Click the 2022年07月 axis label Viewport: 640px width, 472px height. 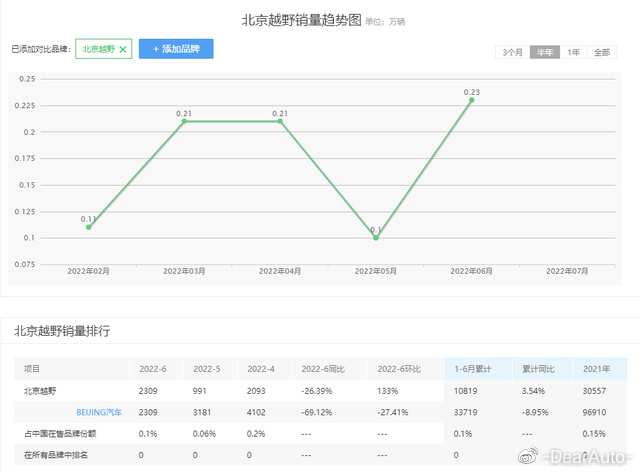567,271
